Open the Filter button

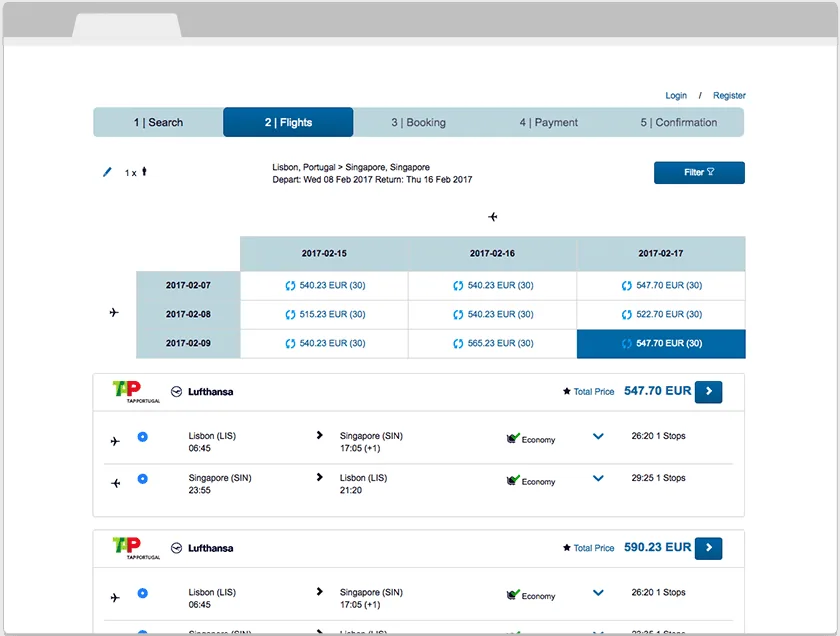[x=699, y=173]
